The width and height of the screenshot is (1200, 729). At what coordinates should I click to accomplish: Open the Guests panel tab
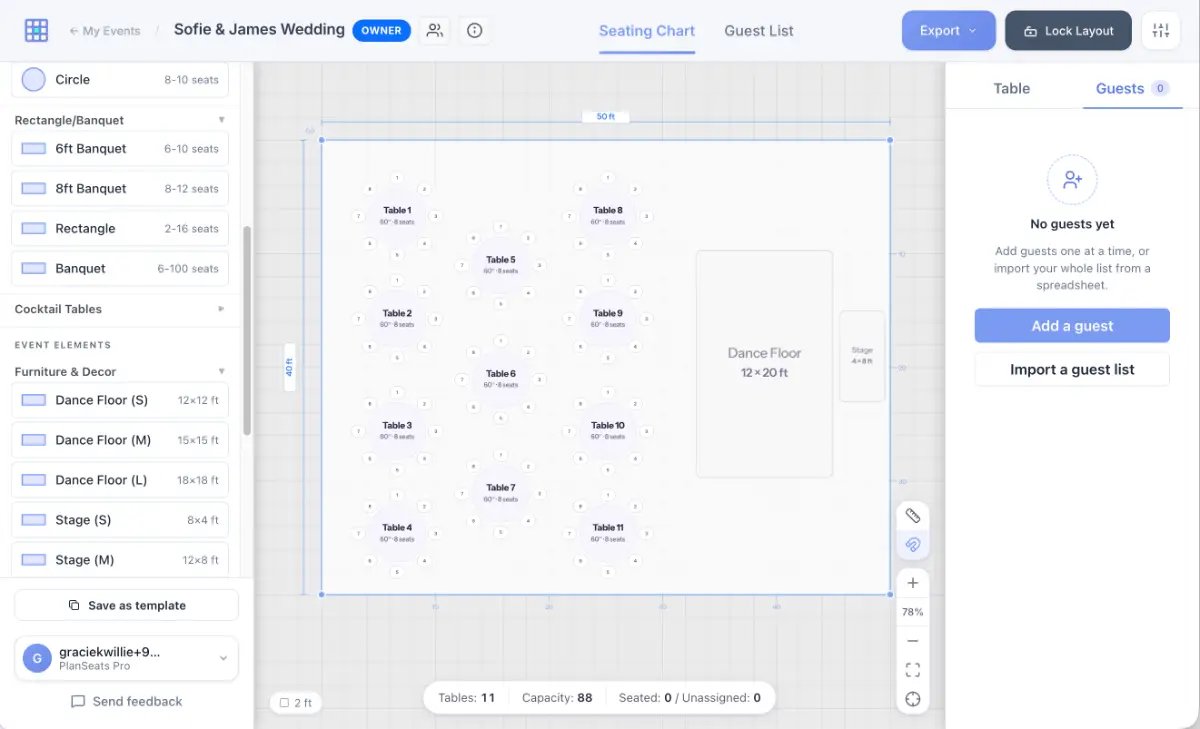[x=1133, y=88]
